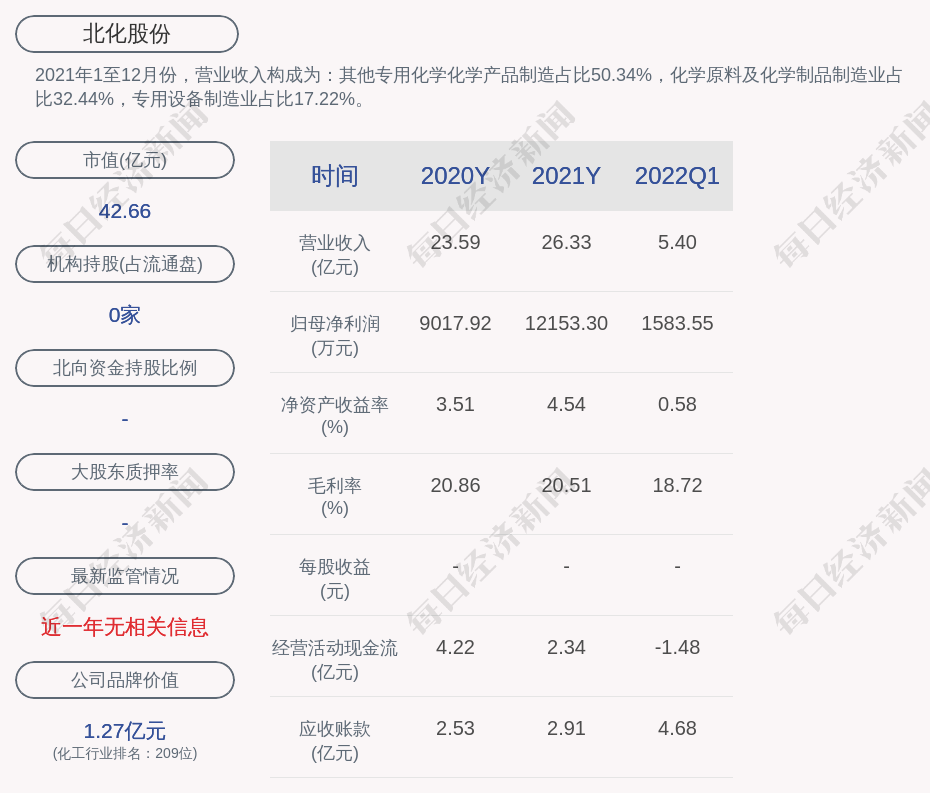Click the revenue composition paragraph starting 2021年1至12月份
Viewport: 930px width, 793px height.
click(x=469, y=87)
